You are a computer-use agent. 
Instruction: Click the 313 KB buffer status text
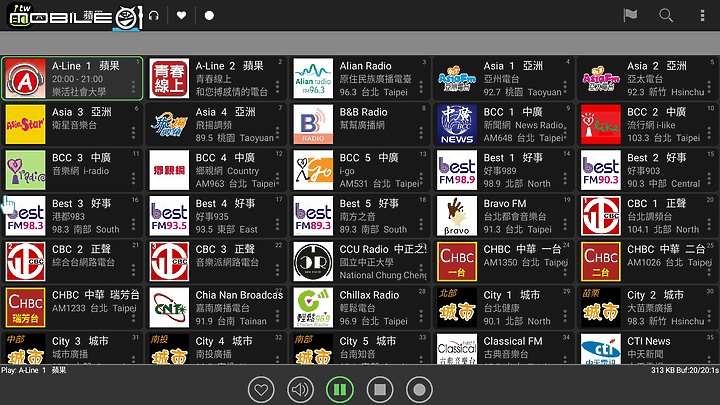[685, 370]
